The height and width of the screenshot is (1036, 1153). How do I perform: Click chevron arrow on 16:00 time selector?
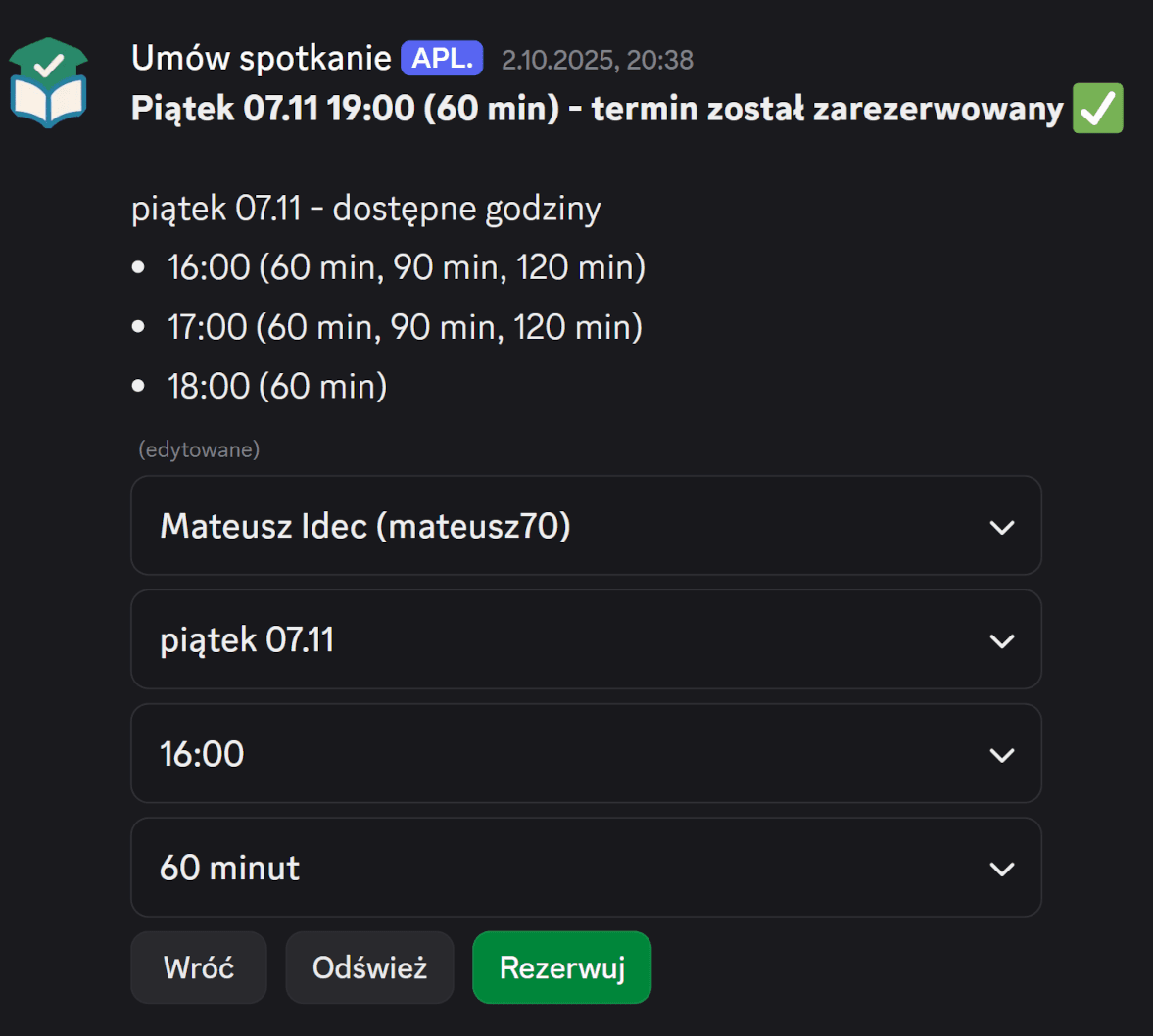pyautogui.click(x=1001, y=755)
